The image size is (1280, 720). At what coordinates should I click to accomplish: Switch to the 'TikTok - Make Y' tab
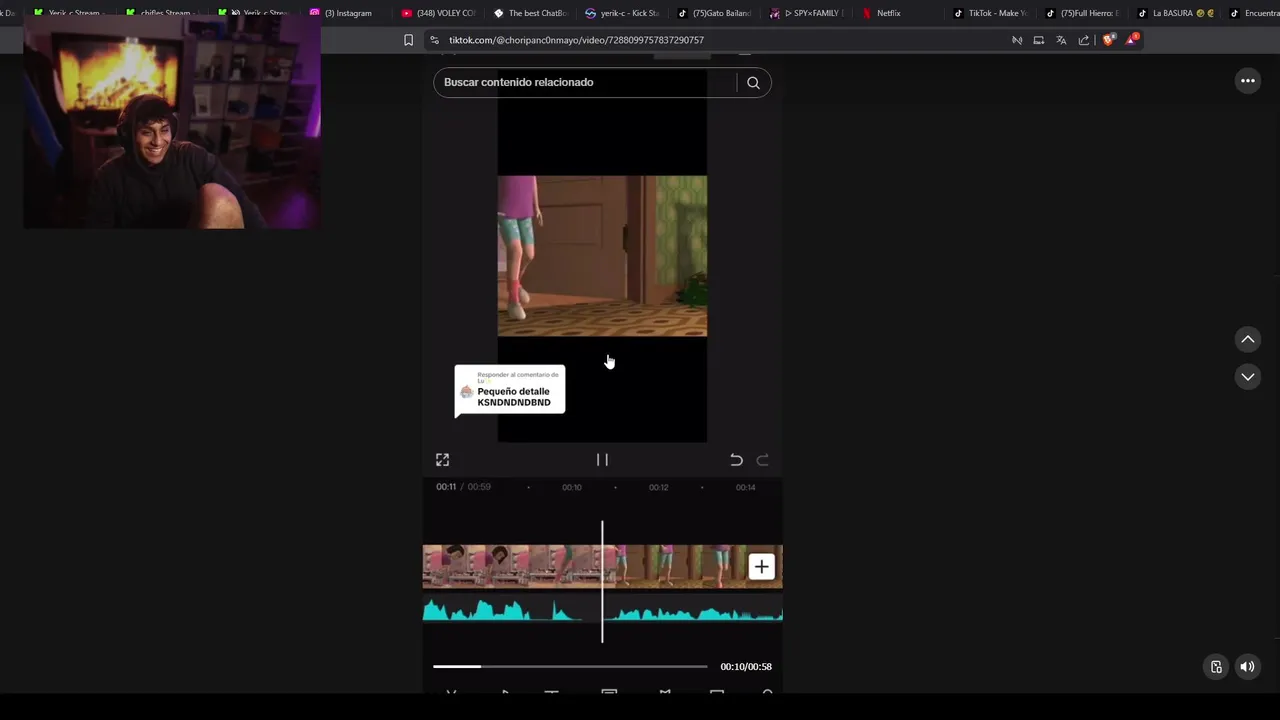[990, 13]
